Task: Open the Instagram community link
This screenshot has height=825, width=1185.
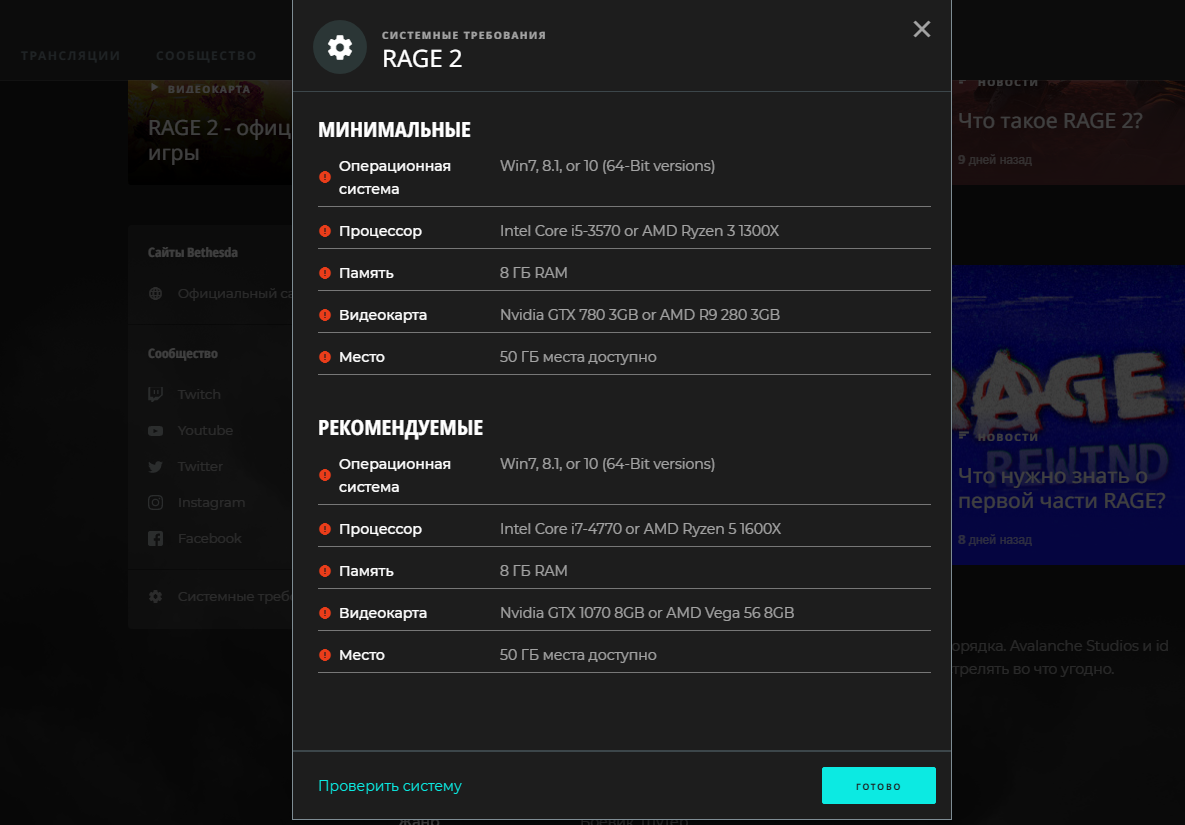Action: (212, 502)
